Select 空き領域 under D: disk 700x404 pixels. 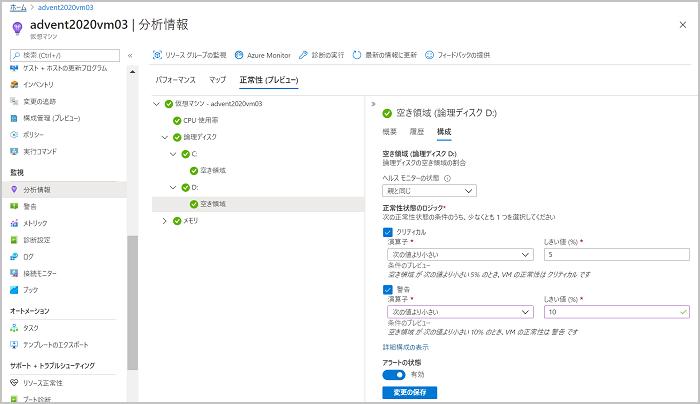coord(258,204)
